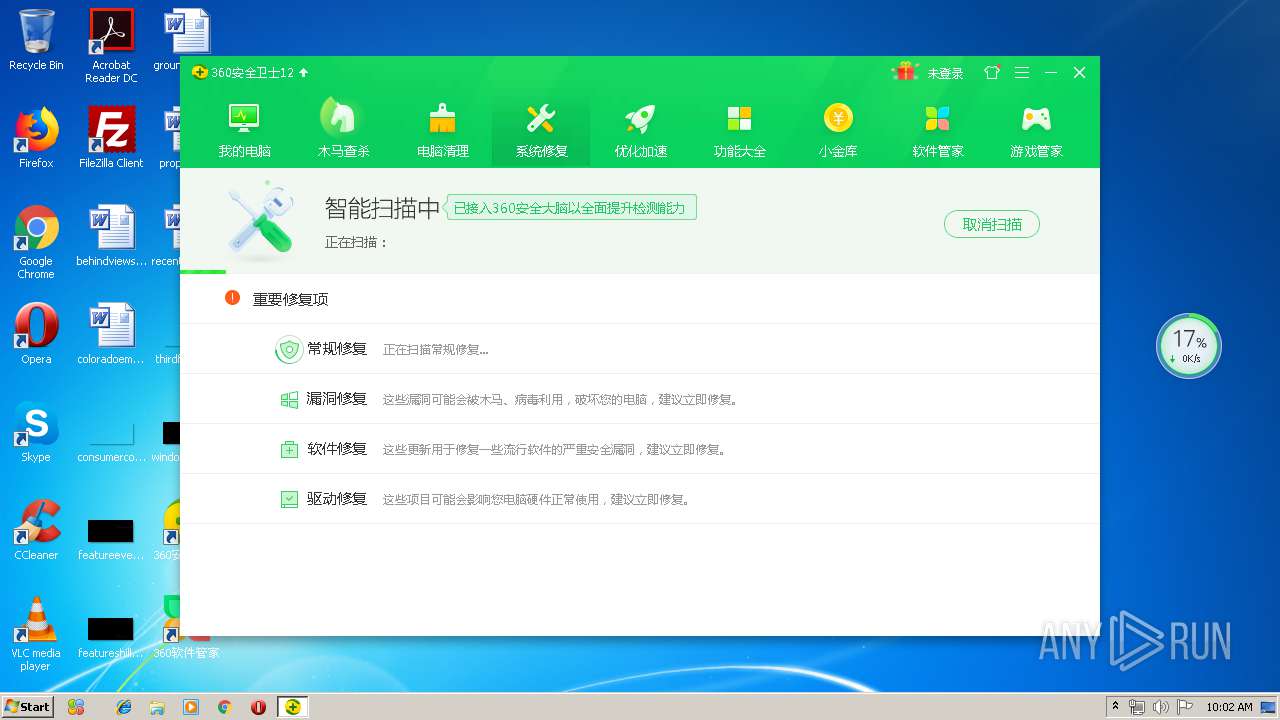
Task: Open 电脑清理 cleanup tab
Action: click(x=442, y=129)
